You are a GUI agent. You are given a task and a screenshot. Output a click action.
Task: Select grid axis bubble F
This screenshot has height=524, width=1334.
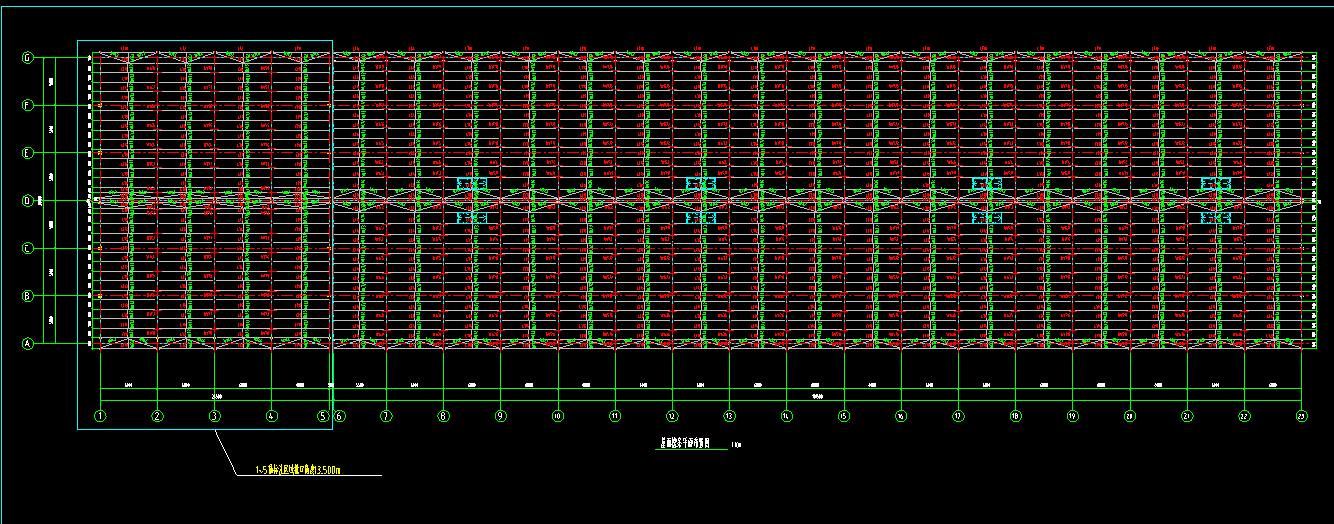[x=28, y=105]
